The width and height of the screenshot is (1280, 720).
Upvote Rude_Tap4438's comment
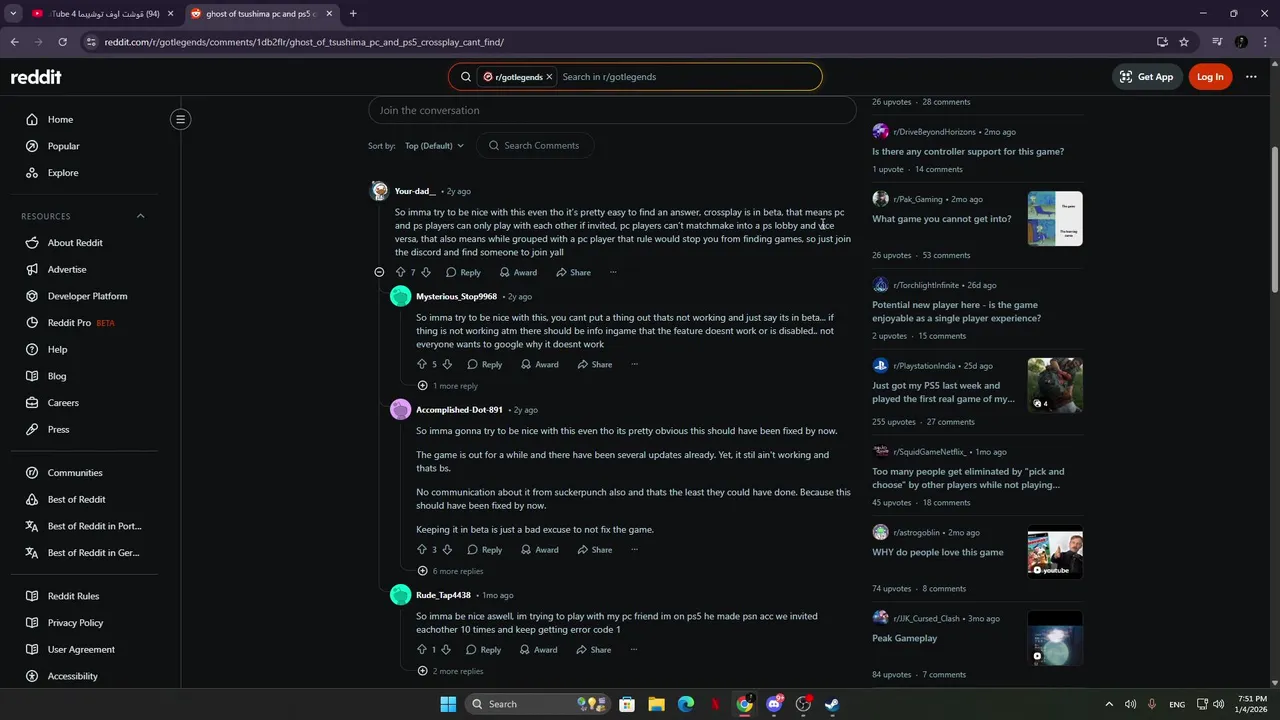(x=421, y=649)
